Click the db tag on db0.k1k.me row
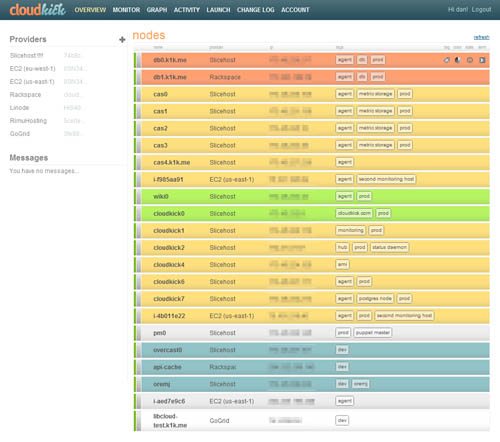 pos(362,60)
